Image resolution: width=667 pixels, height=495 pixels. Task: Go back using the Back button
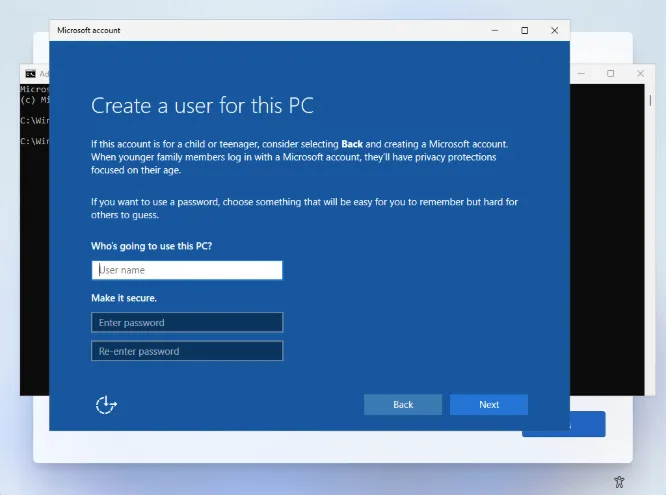(x=403, y=404)
